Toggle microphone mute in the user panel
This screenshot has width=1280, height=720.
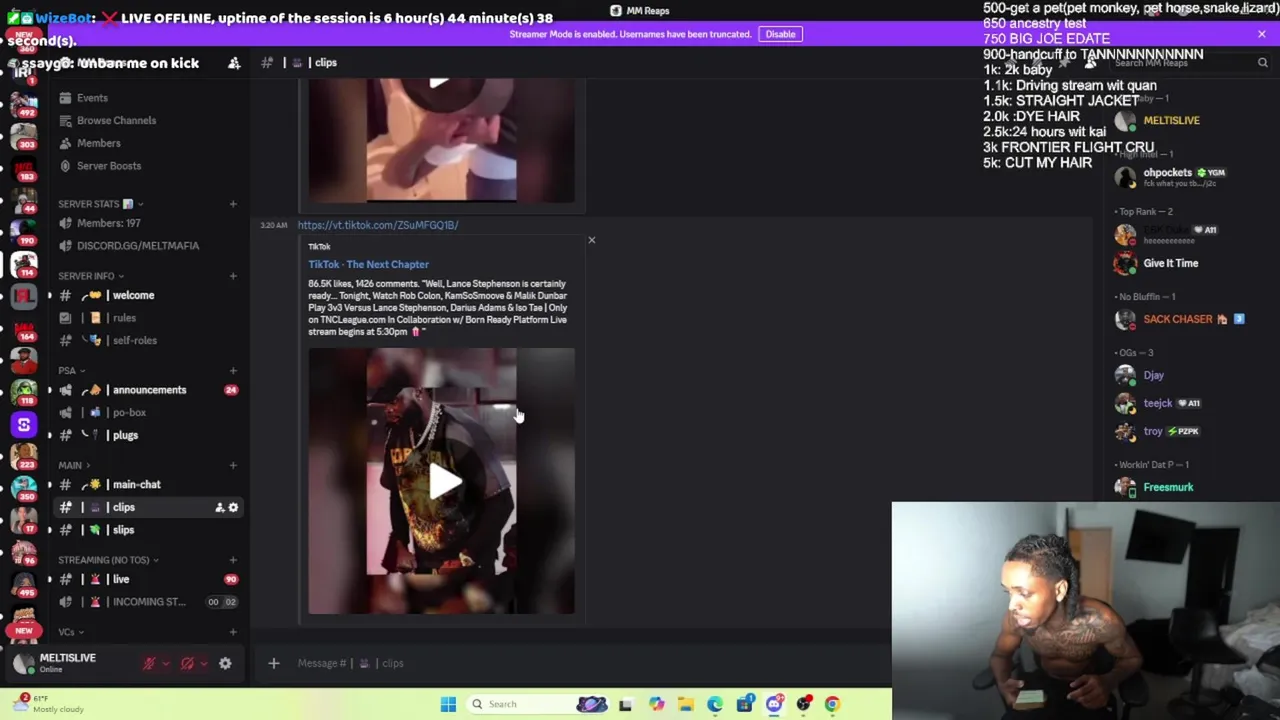(x=149, y=663)
